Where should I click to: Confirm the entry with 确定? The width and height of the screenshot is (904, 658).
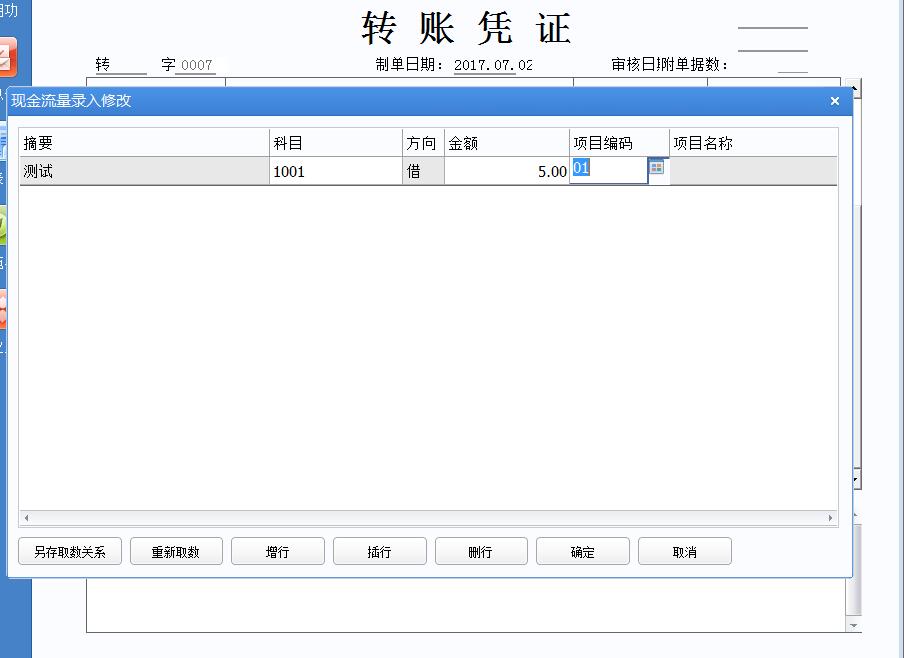pyautogui.click(x=583, y=552)
